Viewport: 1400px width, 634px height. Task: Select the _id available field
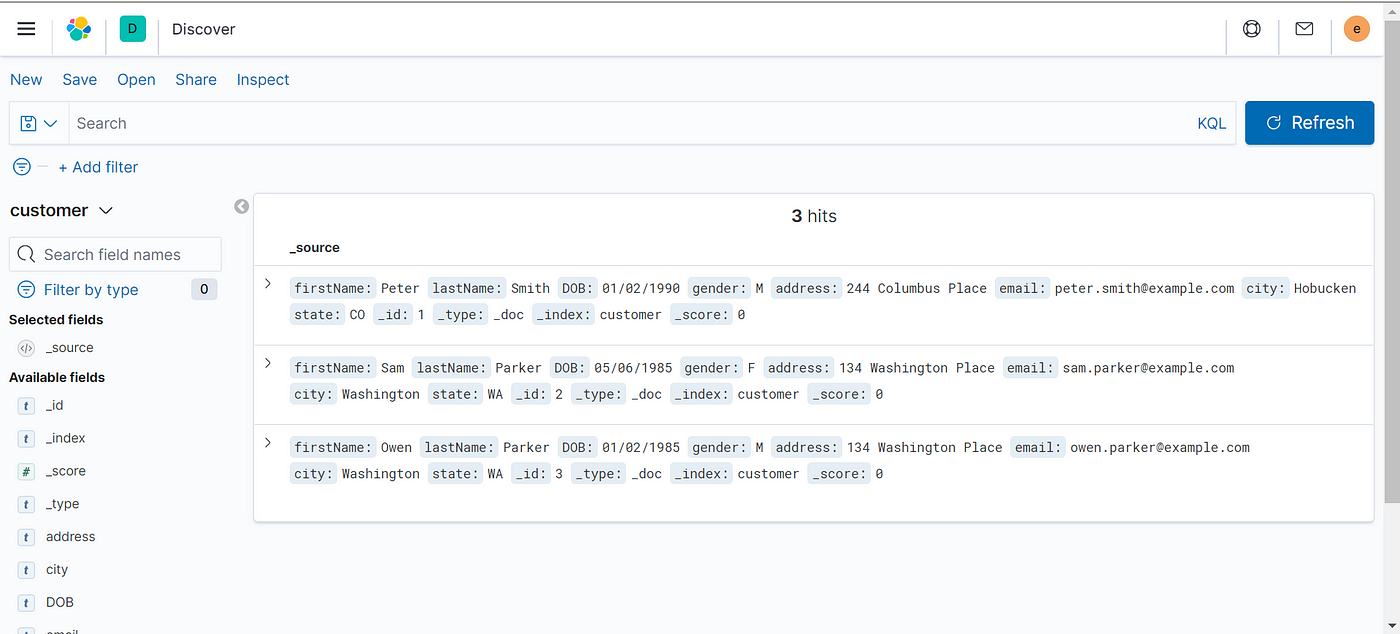point(55,405)
